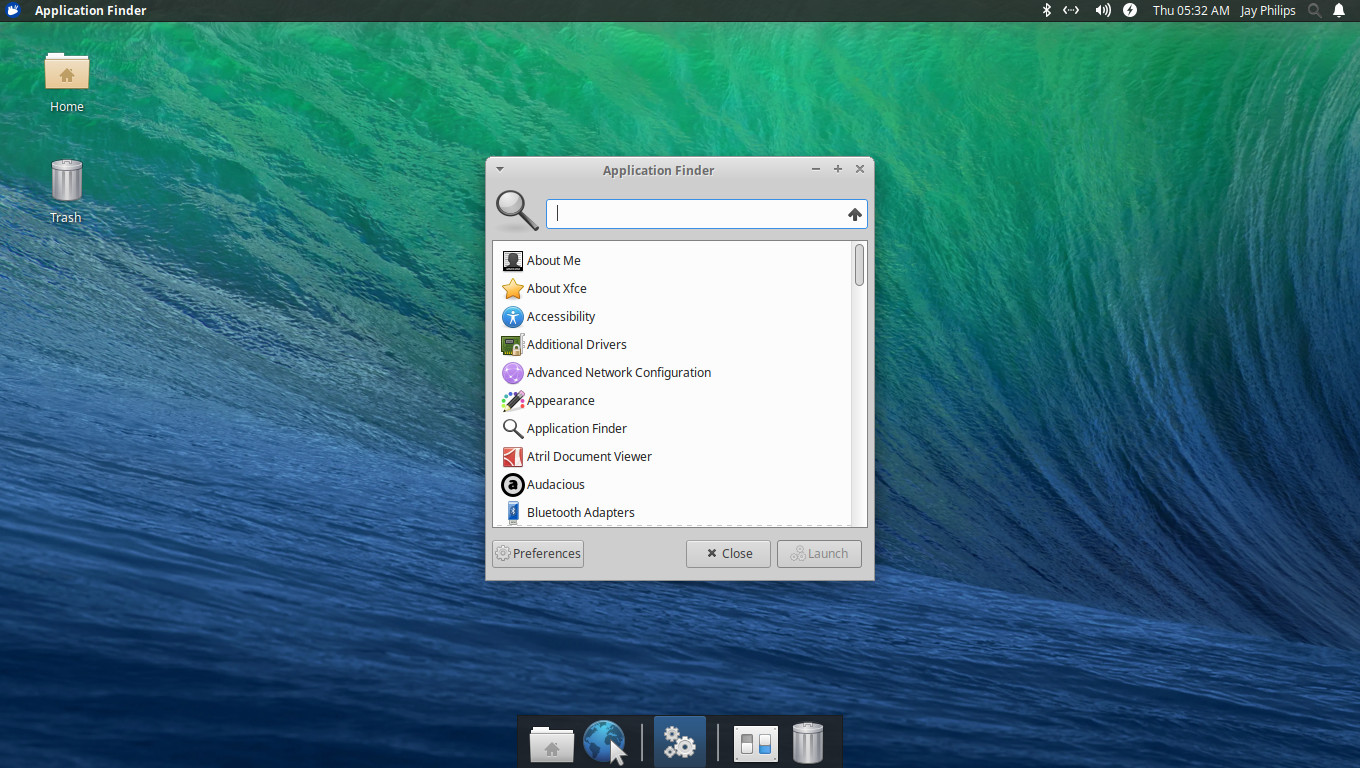Click the Accessibility icon in the list
The image size is (1360, 768).
512,317
